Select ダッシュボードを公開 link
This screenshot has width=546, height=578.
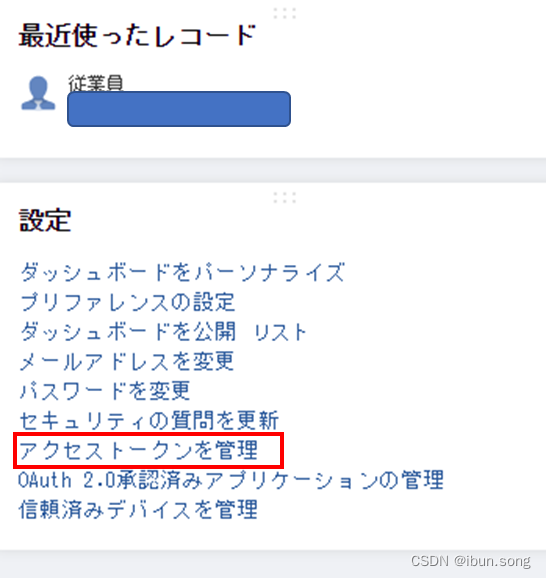click(x=128, y=331)
